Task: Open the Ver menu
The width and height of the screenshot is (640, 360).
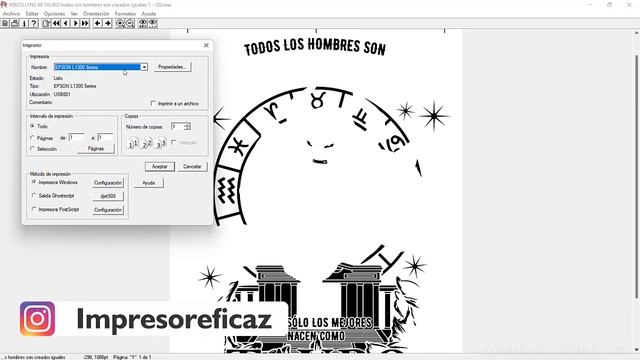Action: [x=74, y=14]
